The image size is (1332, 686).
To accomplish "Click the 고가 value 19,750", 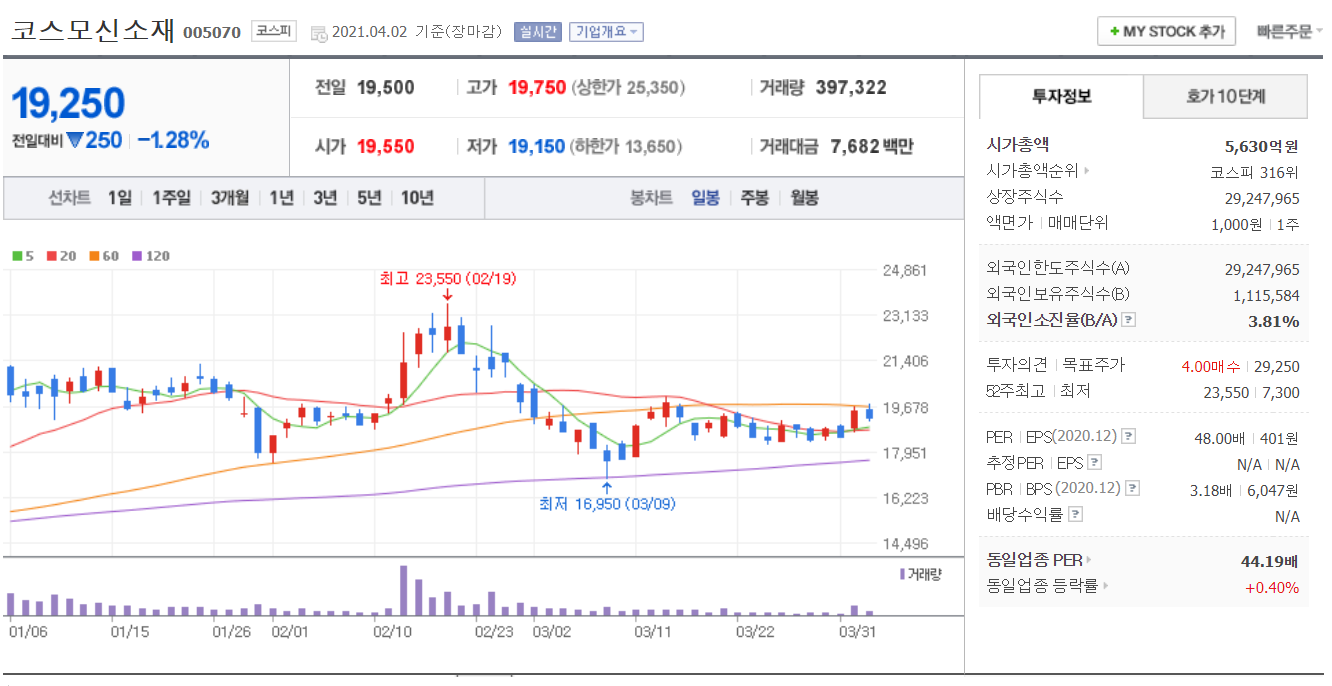I will (537, 88).
